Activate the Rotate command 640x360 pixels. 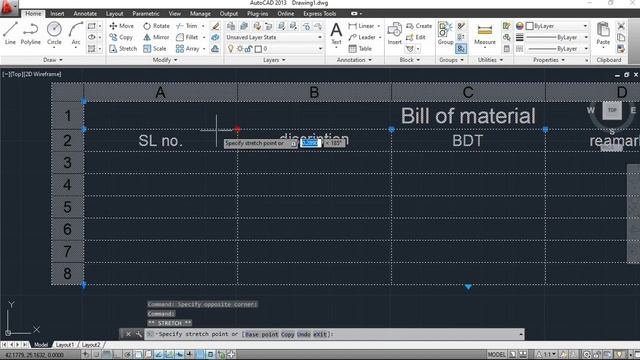tap(156, 26)
